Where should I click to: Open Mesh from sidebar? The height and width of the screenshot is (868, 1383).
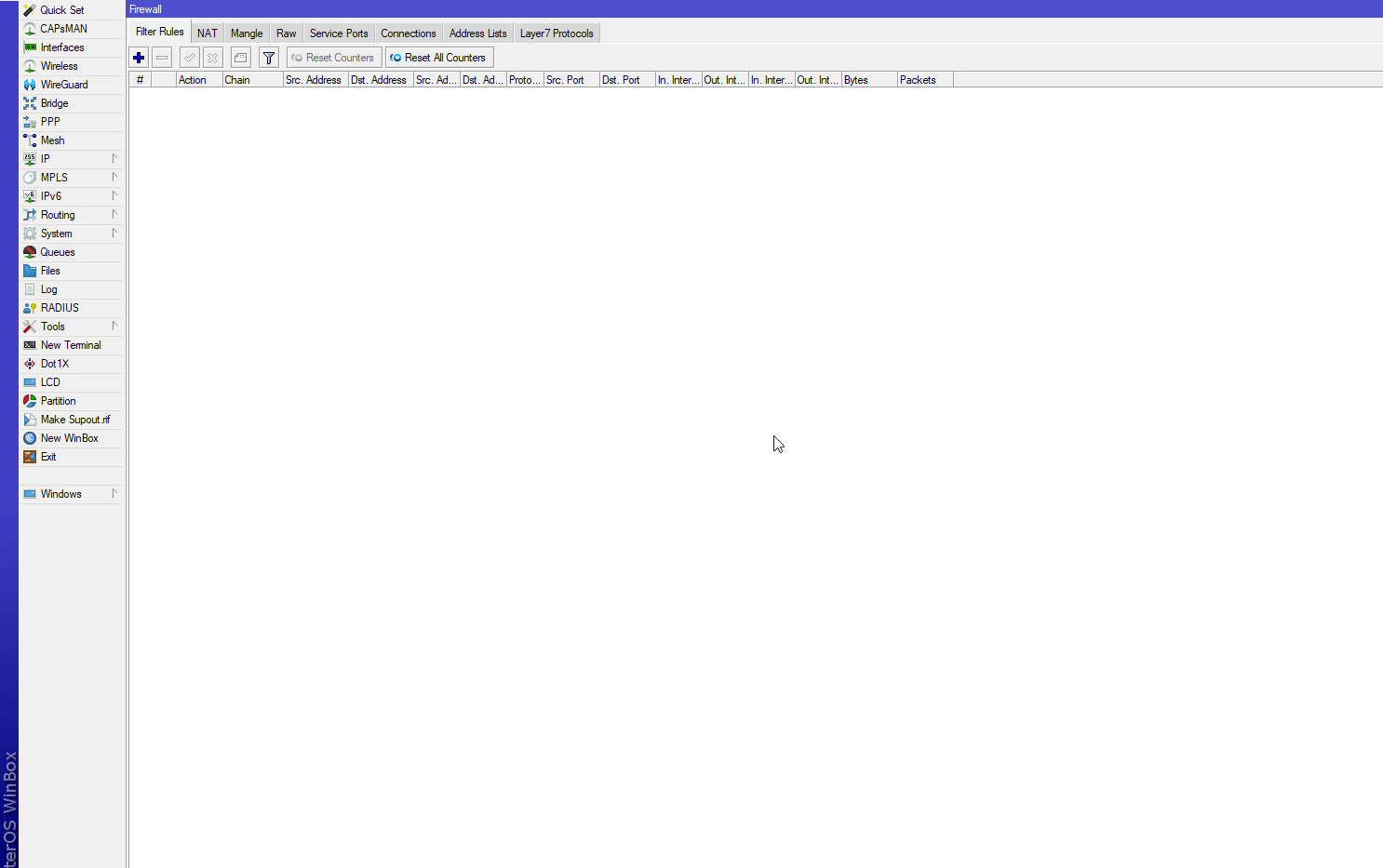pos(73,140)
